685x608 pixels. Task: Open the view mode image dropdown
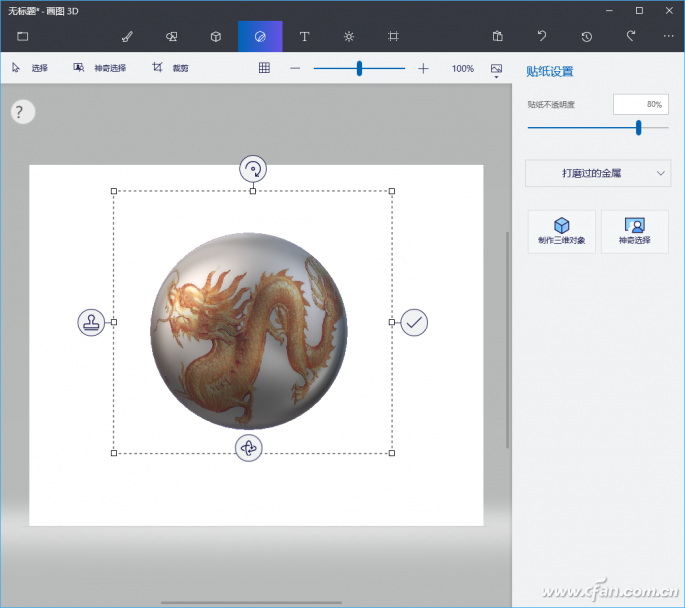coord(496,70)
